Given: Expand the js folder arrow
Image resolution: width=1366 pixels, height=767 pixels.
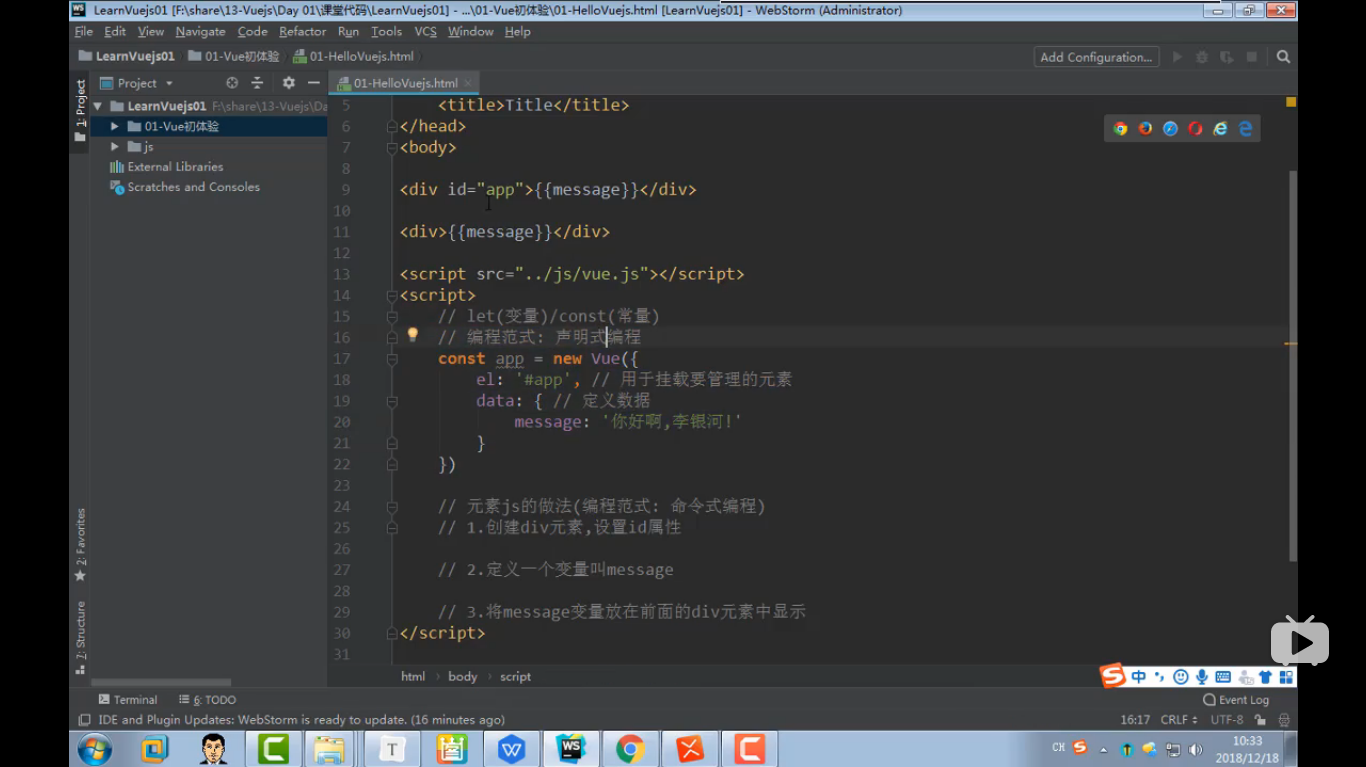Looking at the screenshot, I should pos(115,146).
